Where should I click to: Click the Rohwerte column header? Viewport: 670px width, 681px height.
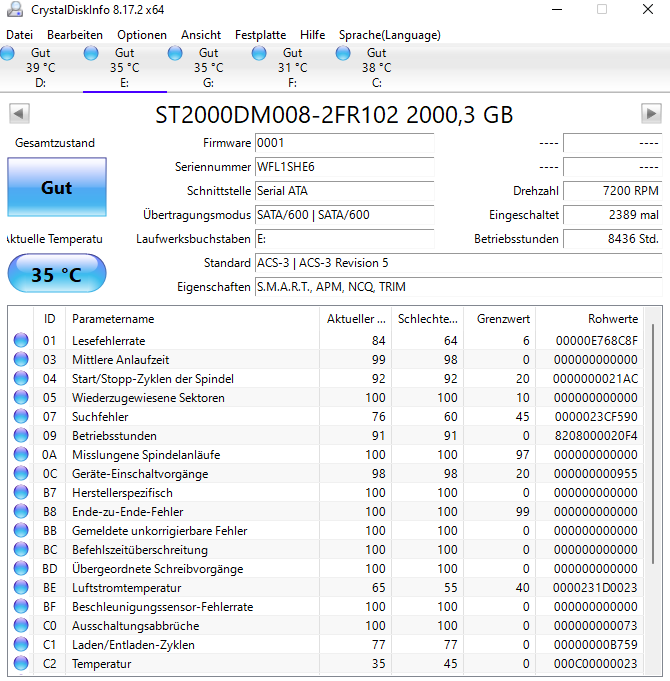click(590, 319)
